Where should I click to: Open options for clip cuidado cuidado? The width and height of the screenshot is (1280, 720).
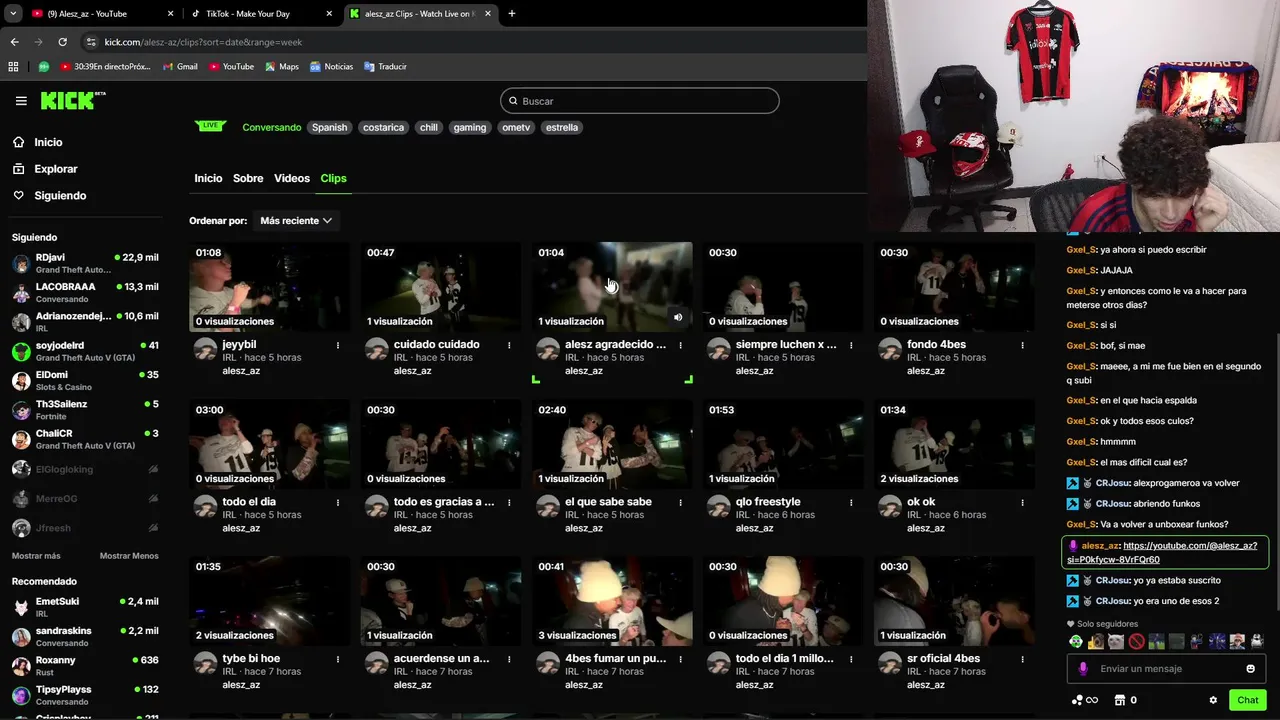point(509,345)
